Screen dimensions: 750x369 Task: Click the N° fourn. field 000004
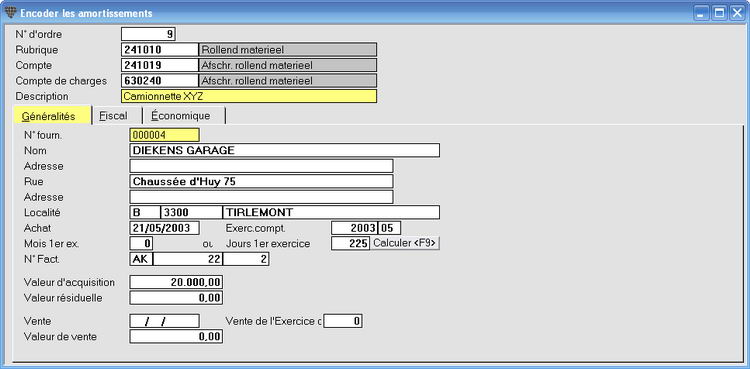pos(165,135)
